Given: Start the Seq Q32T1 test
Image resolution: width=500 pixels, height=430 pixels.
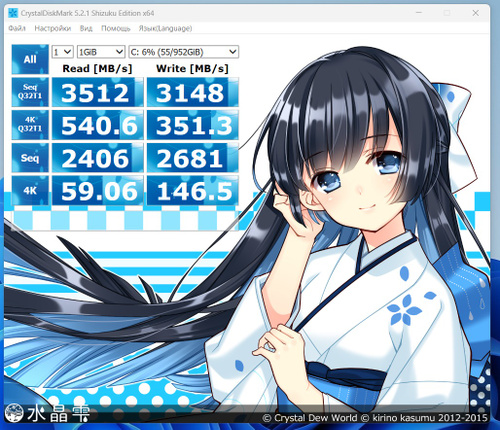Looking at the screenshot, I should point(30,92).
